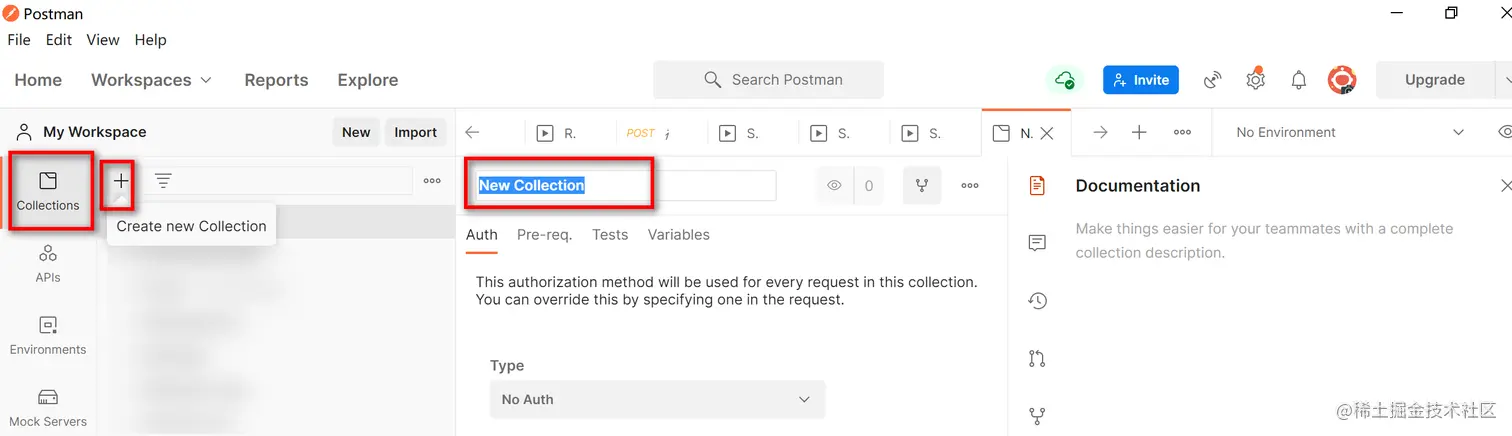1512x436 pixels.
Task: Click the sync cloud status icon
Action: (x=1065, y=80)
